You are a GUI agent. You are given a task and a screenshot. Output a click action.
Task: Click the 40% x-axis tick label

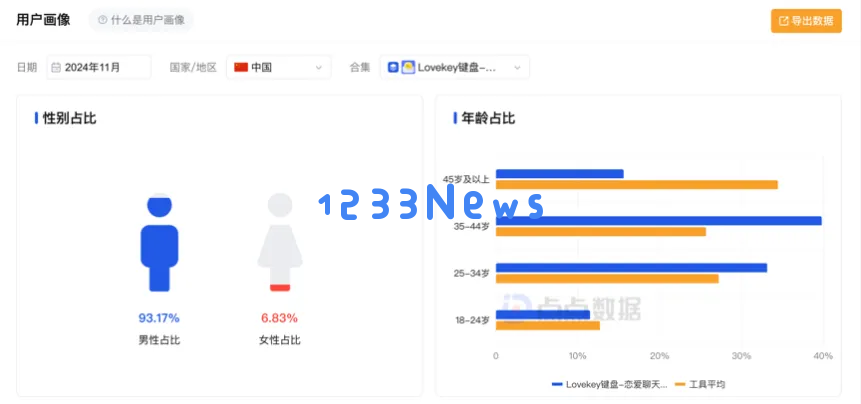point(823,356)
